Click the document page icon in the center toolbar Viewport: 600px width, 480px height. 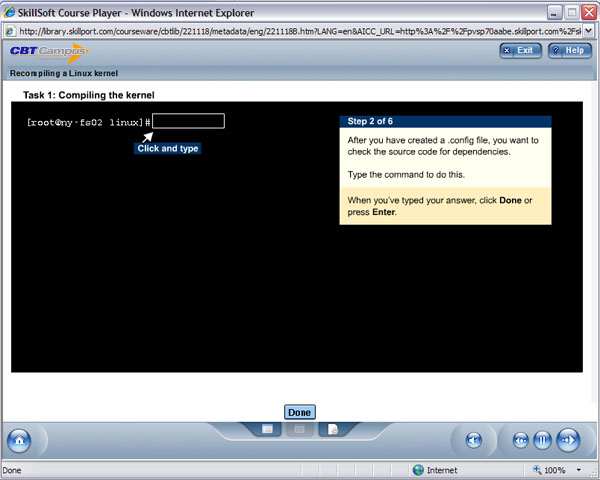pos(333,429)
